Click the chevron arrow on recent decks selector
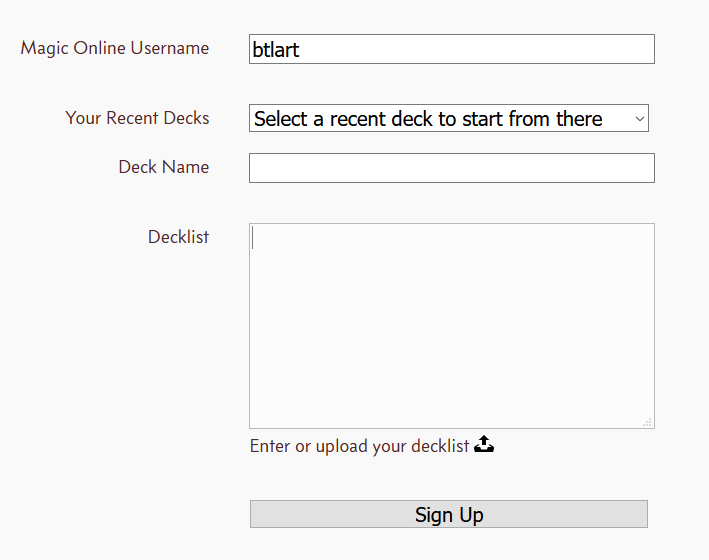Screen dimensions: 709x560 [639, 119]
